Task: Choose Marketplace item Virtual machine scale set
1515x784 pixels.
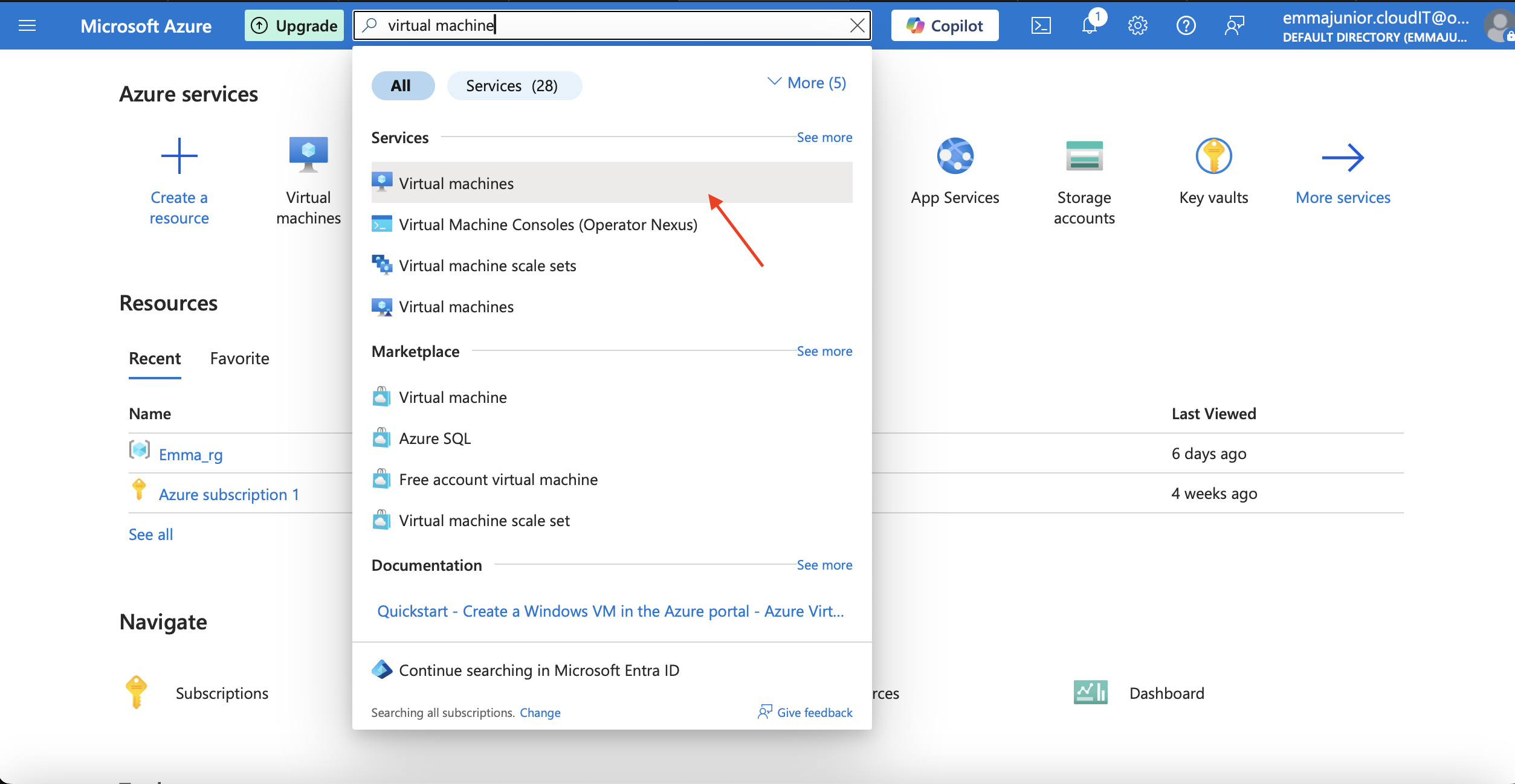Action: point(612,520)
